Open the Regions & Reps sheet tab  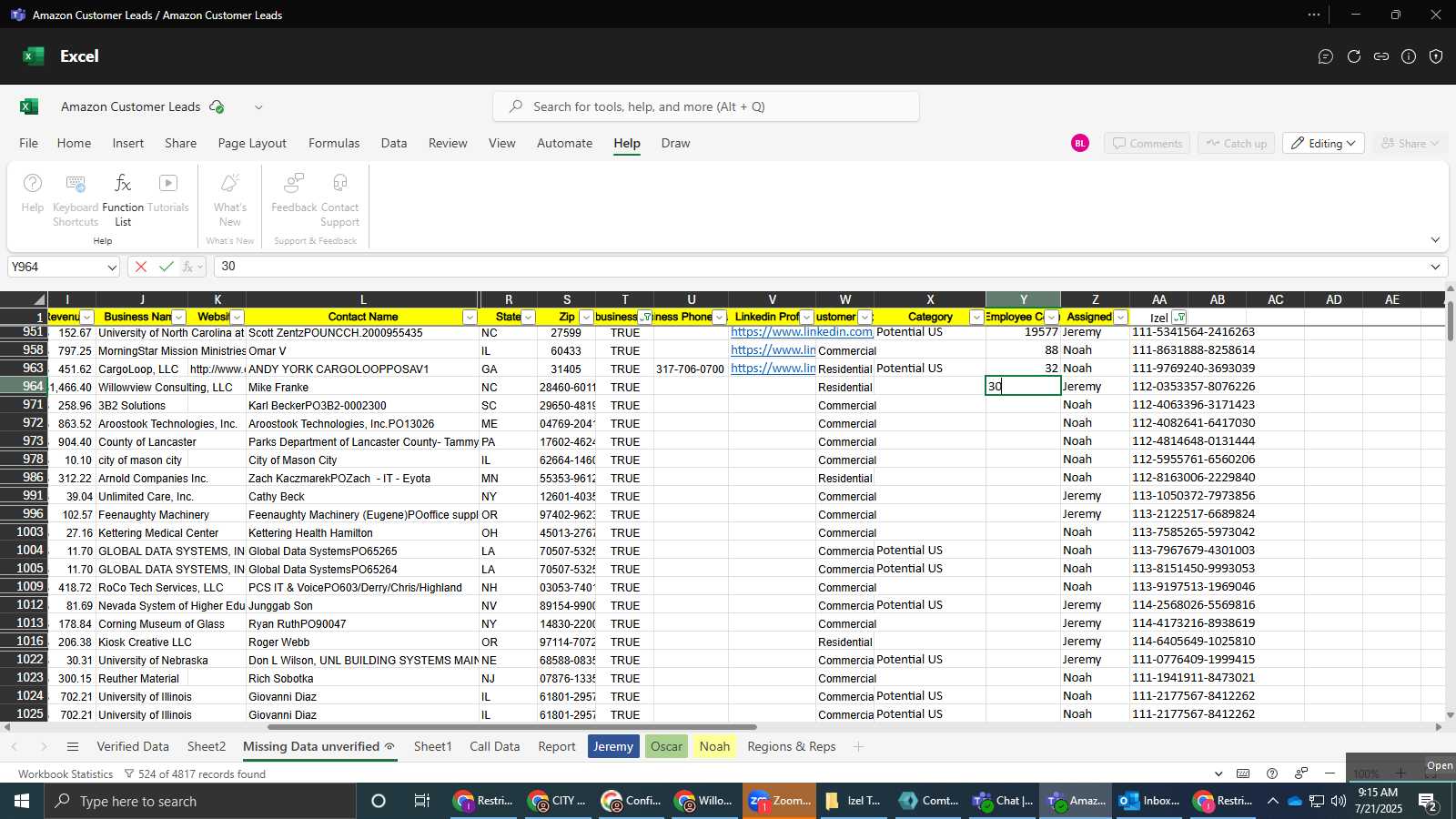click(792, 747)
